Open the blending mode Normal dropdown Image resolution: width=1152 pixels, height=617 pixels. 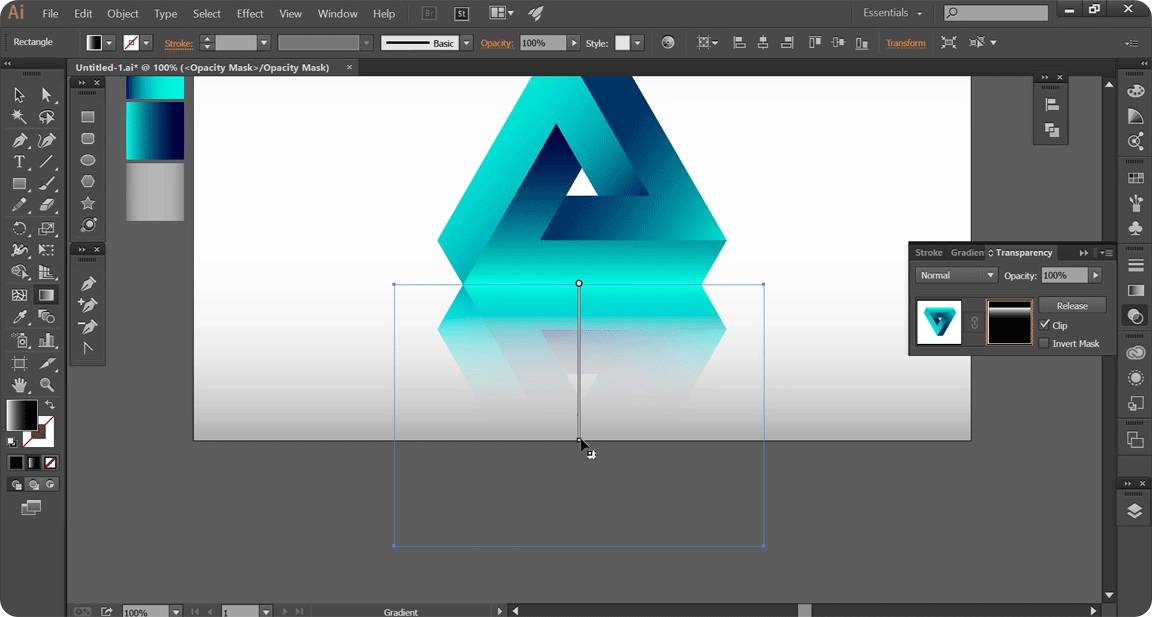957,275
